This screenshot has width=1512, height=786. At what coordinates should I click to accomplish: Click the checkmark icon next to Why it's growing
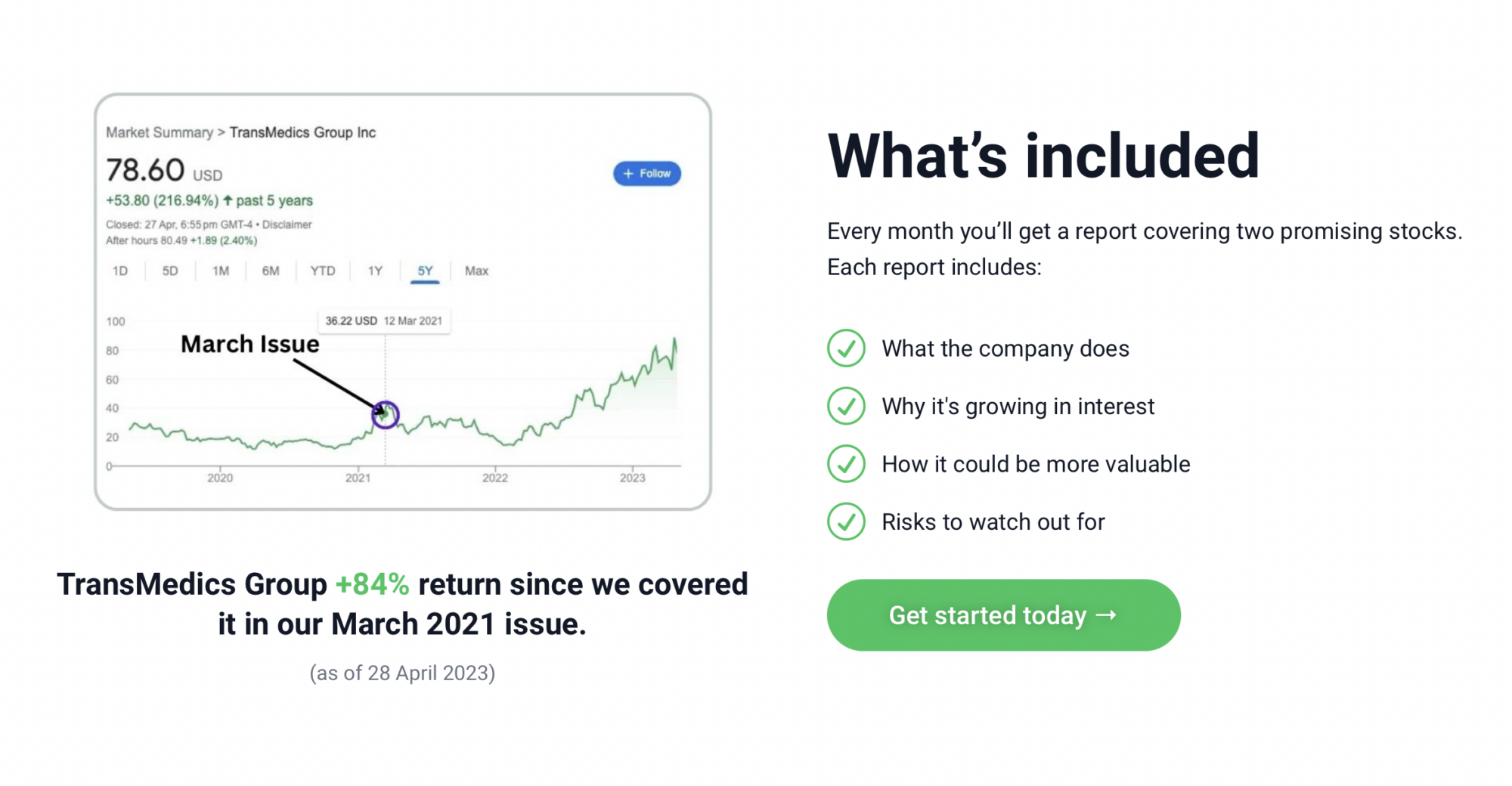point(846,406)
